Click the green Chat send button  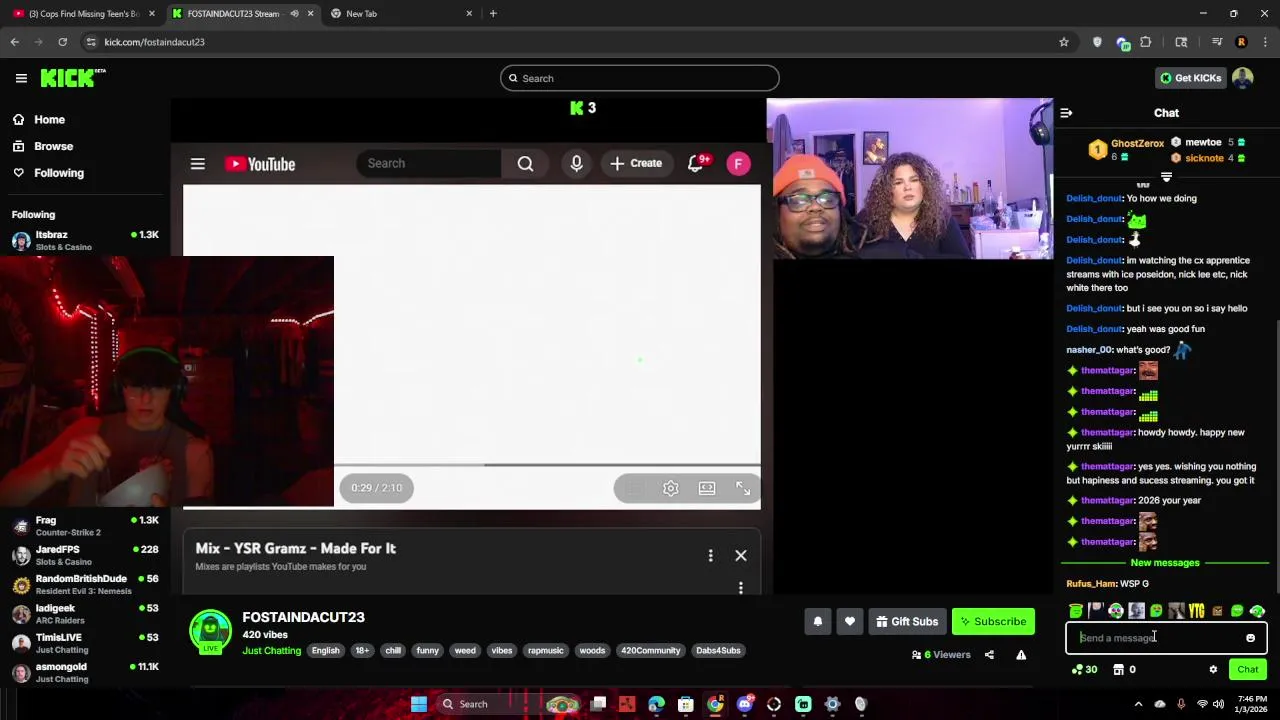1248,670
